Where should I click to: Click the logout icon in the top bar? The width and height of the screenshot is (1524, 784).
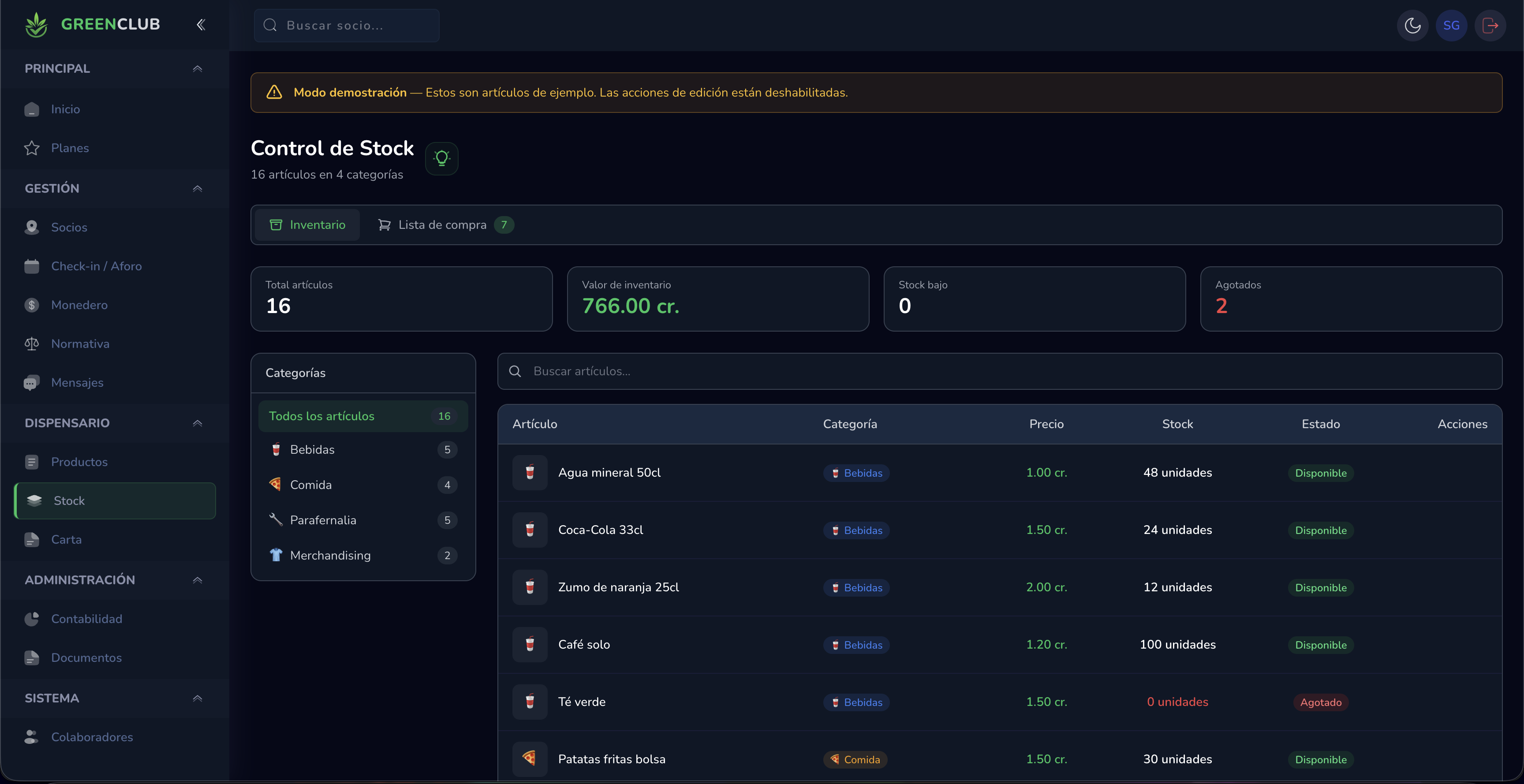1490,25
